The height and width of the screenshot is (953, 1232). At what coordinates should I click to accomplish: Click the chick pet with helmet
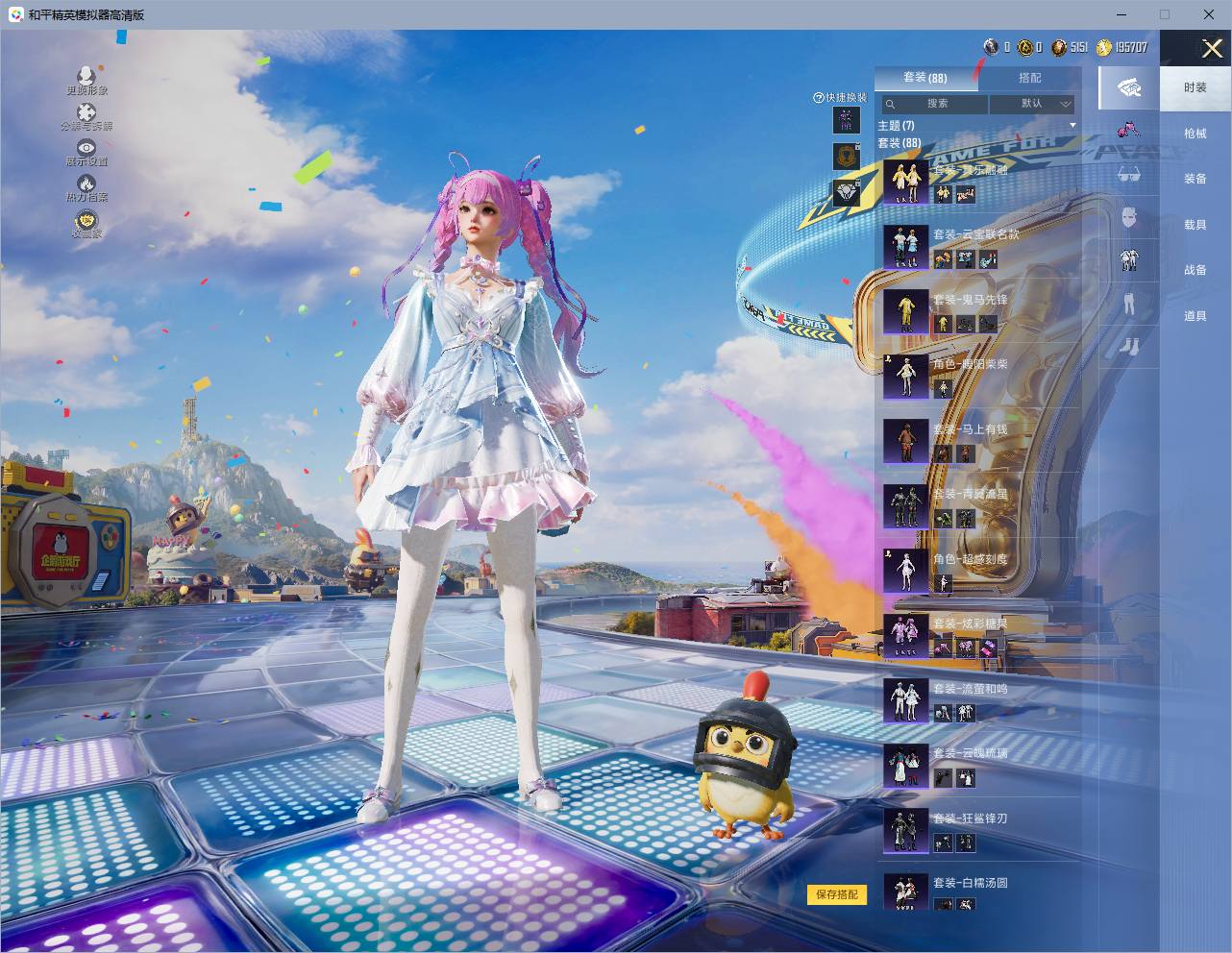[746, 757]
